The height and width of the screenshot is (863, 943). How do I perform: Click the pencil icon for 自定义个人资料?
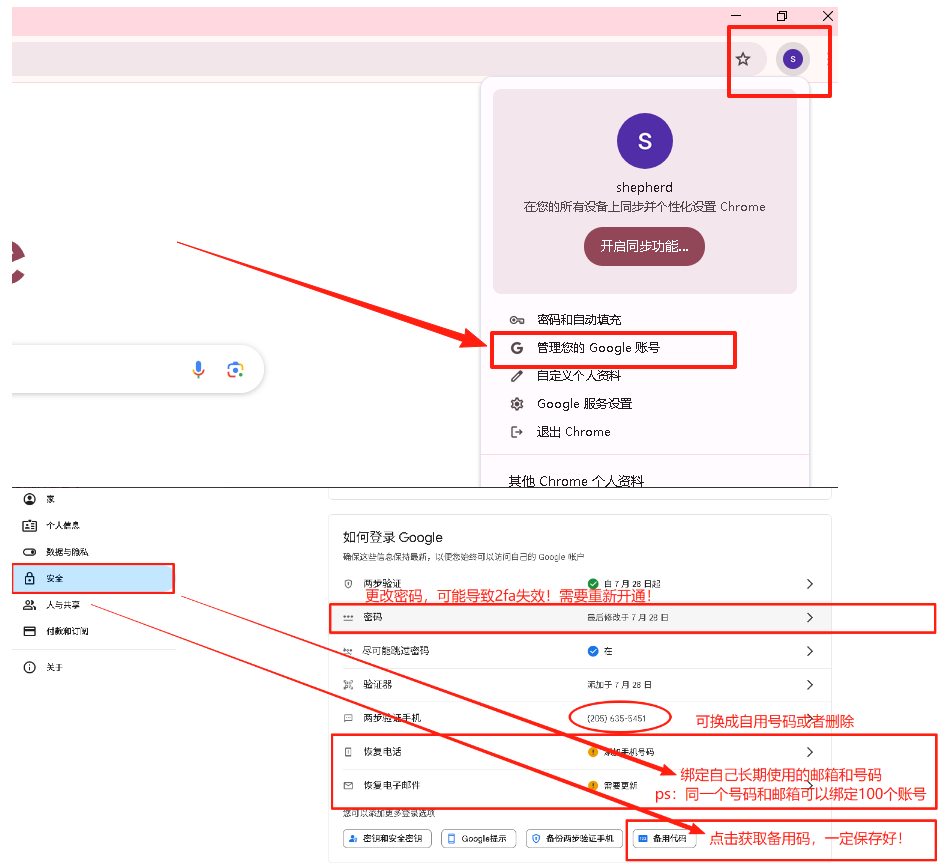point(517,376)
